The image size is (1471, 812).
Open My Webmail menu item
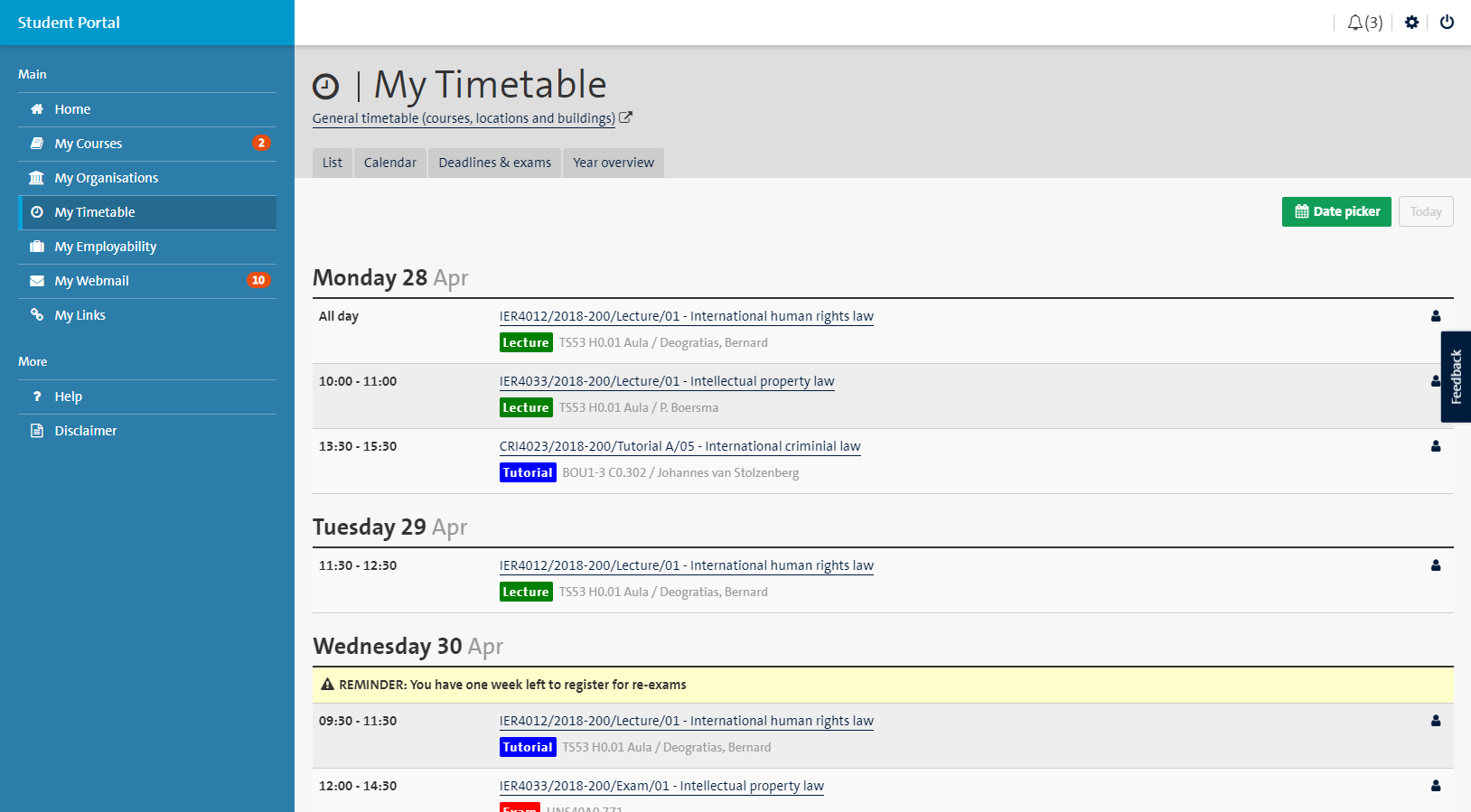point(147,281)
